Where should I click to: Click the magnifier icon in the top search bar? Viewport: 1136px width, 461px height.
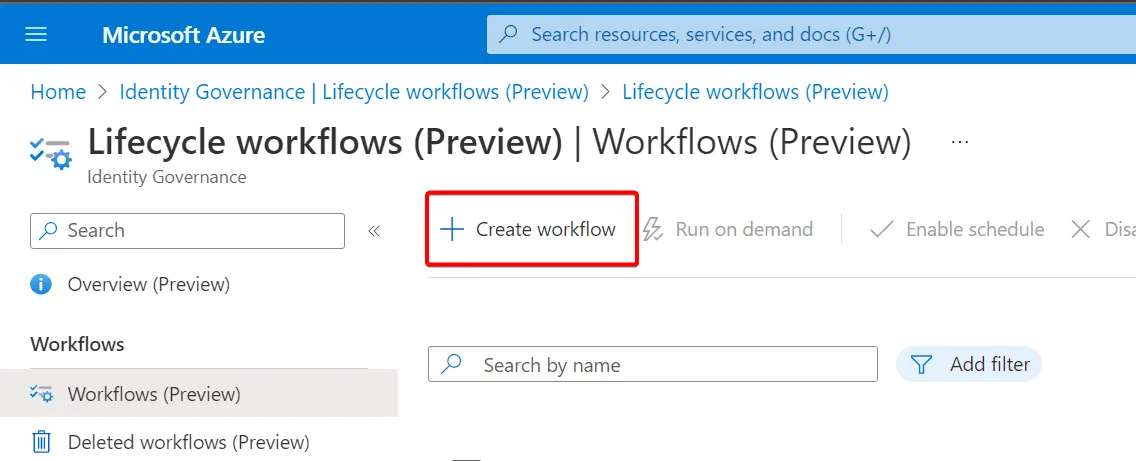509,34
